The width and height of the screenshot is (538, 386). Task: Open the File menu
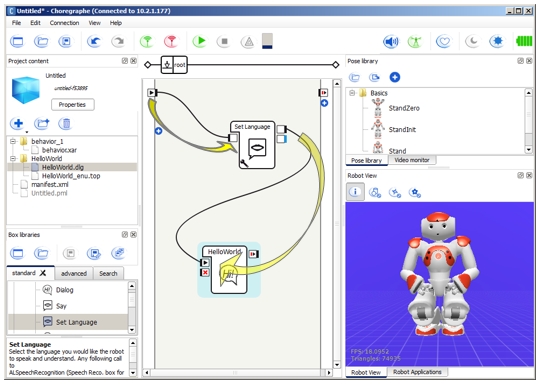click(x=16, y=23)
